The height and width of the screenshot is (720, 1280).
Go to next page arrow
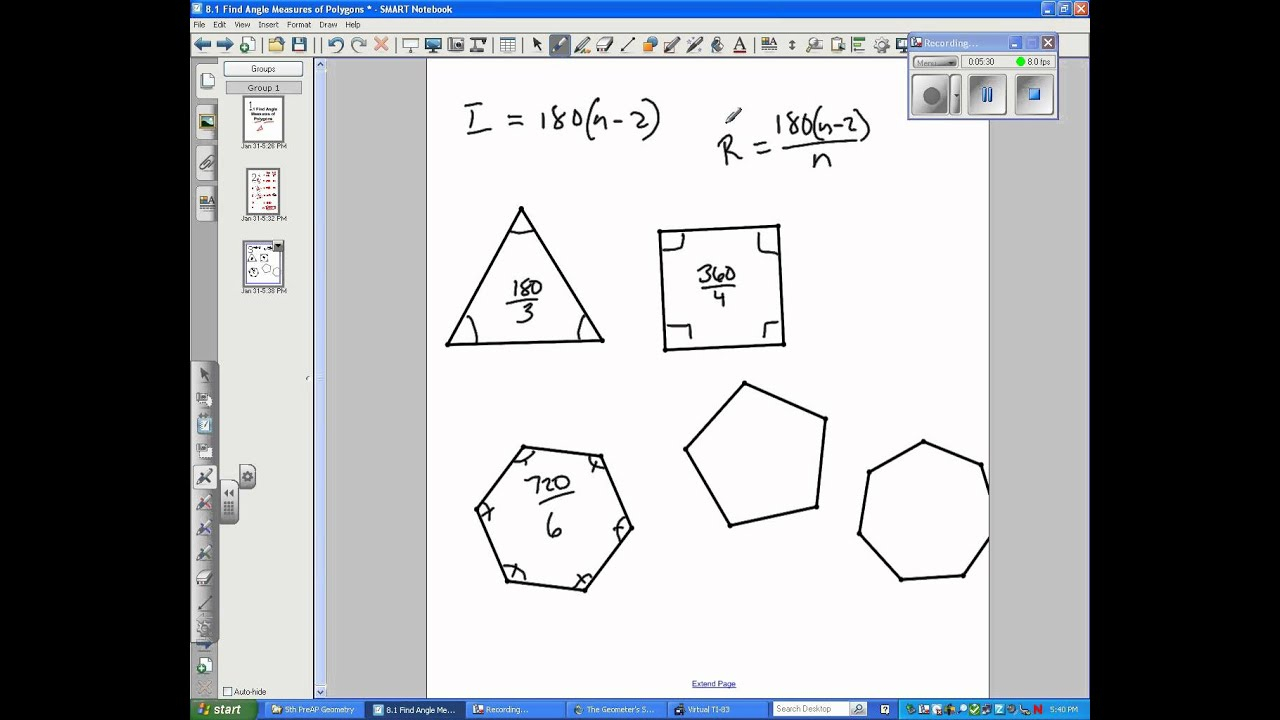pyautogui.click(x=225, y=45)
